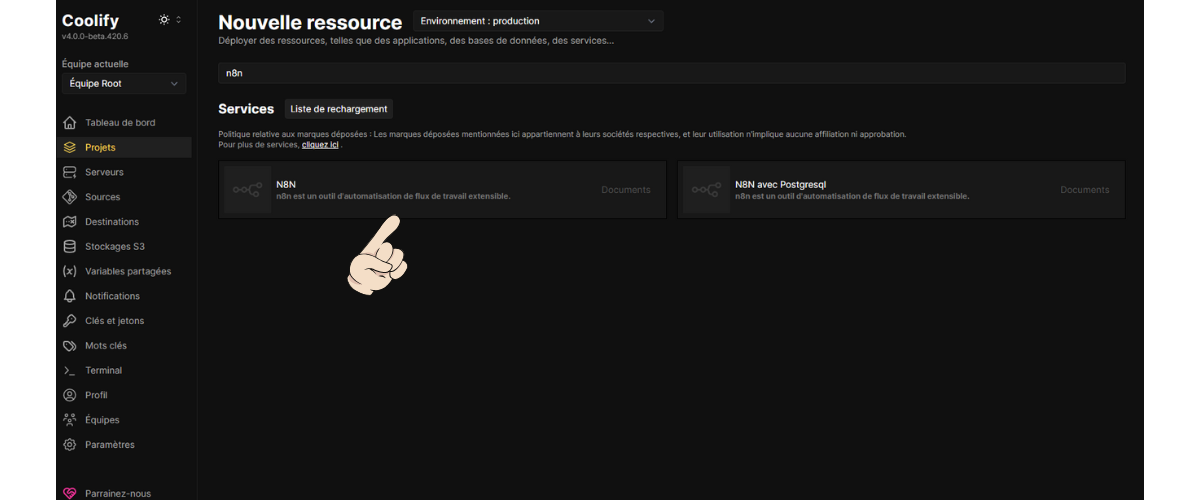Click the Profil user icon
The image size is (1200, 500).
point(69,395)
